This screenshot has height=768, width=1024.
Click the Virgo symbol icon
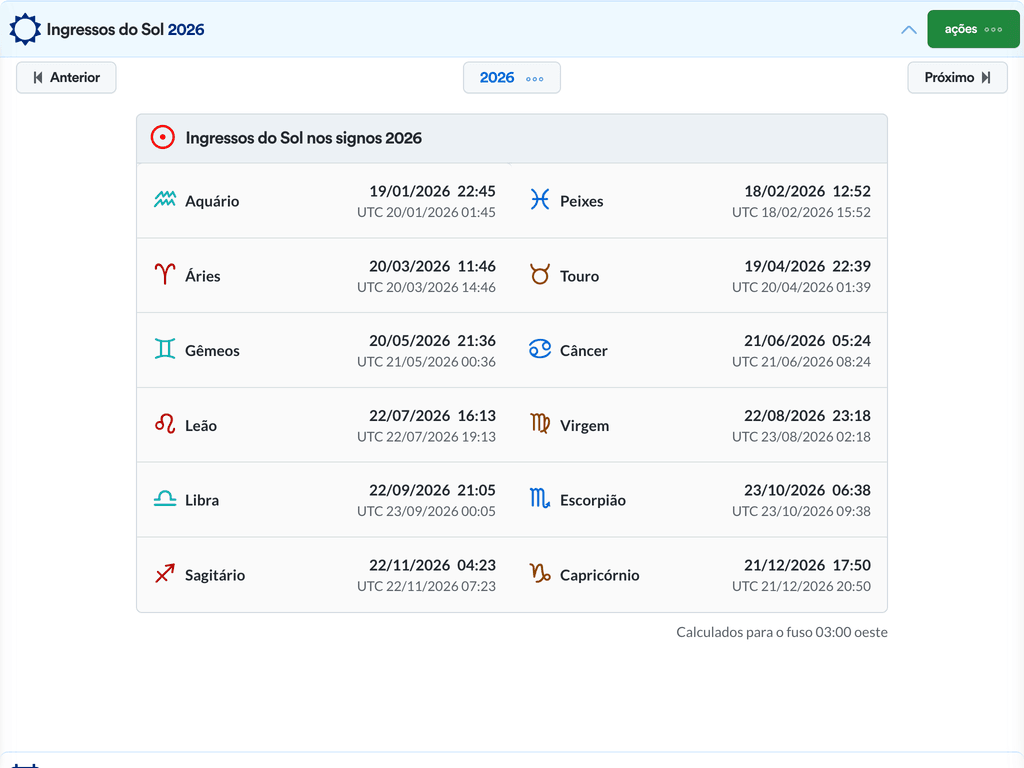pyautogui.click(x=539, y=424)
